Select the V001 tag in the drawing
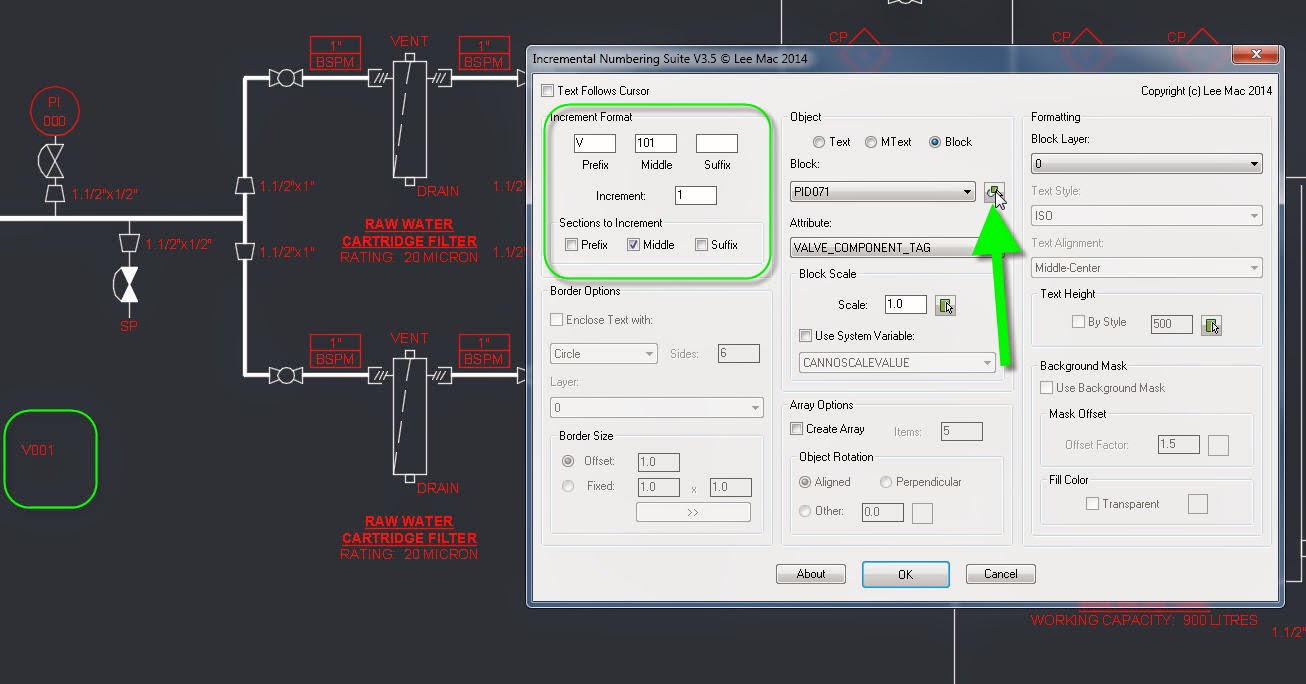 (x=38, y=451)
